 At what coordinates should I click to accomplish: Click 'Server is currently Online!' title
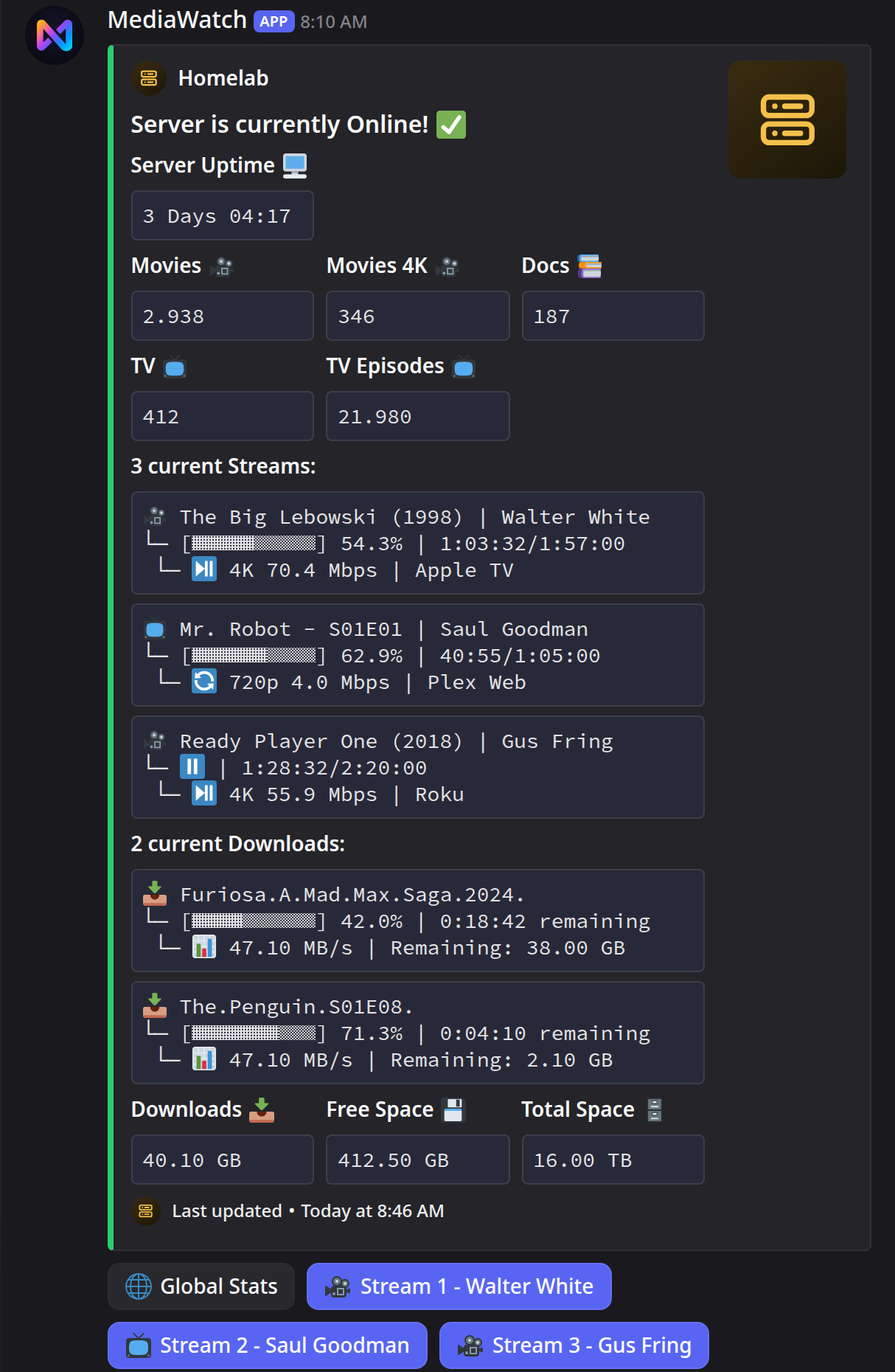click(279, 125)
